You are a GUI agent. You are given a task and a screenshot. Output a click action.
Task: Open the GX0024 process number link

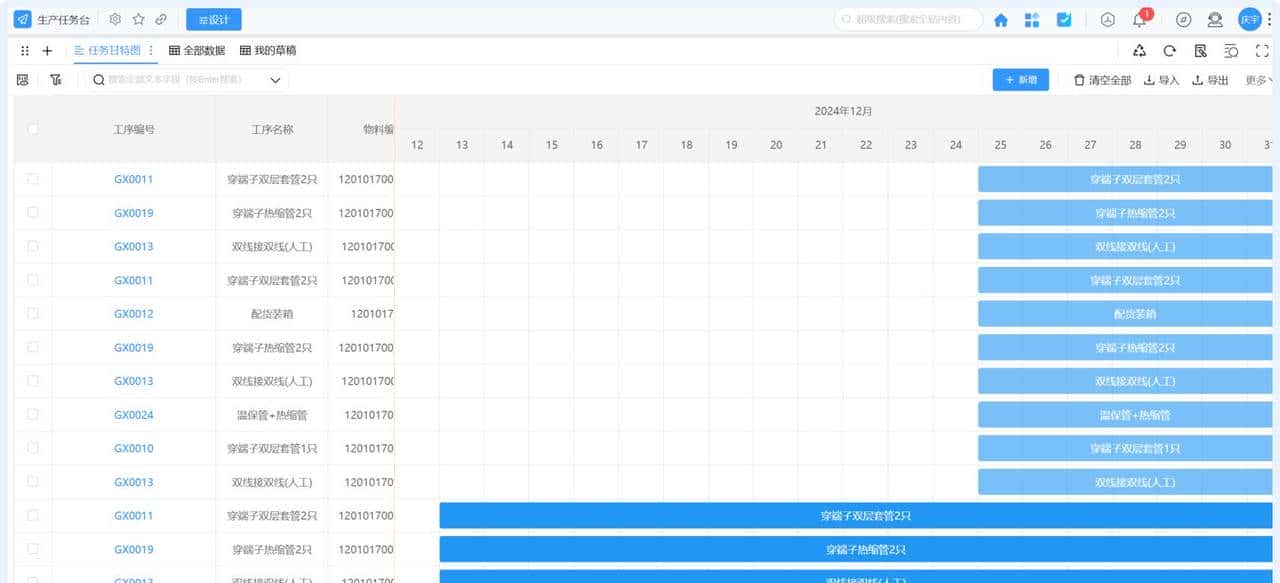(134, 415)
